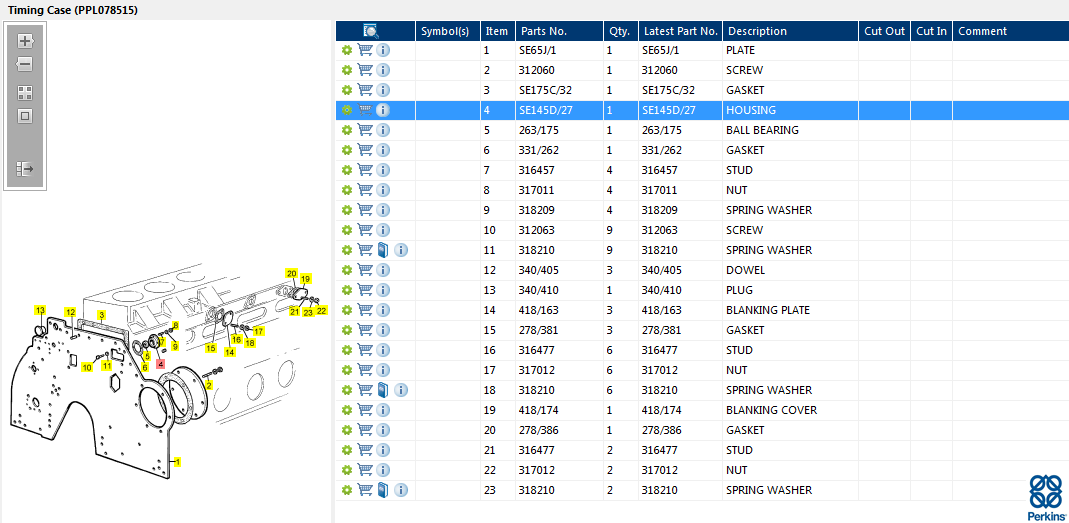Select callout 17 on the diagram
1069x523 pixels.
point(258,331)
